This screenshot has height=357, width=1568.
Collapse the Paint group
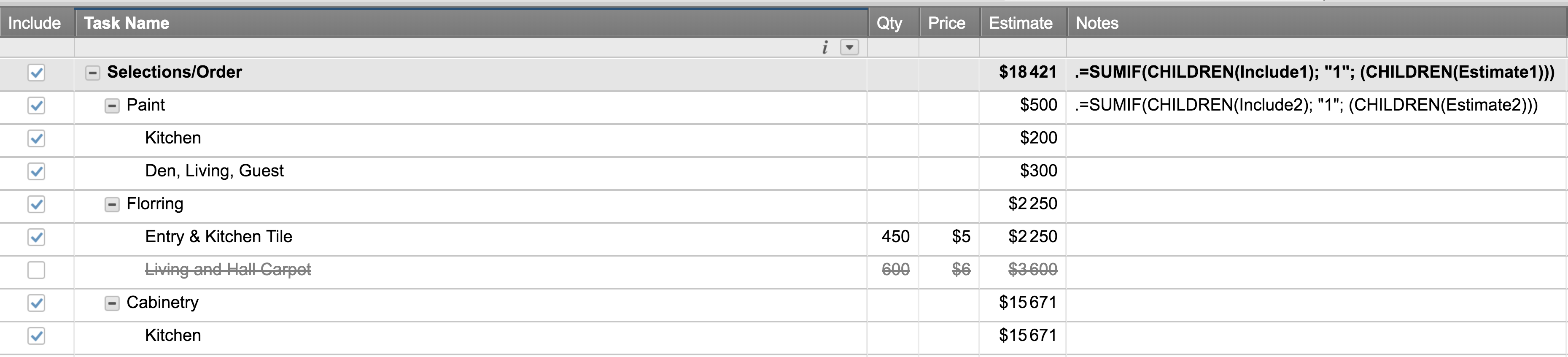pos(112,106)
